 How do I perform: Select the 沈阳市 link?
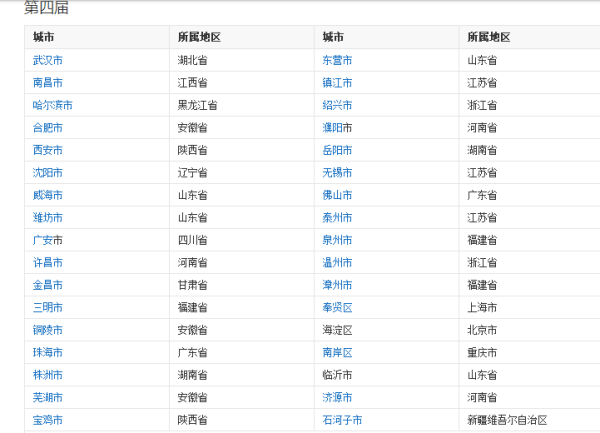point(47,173)
